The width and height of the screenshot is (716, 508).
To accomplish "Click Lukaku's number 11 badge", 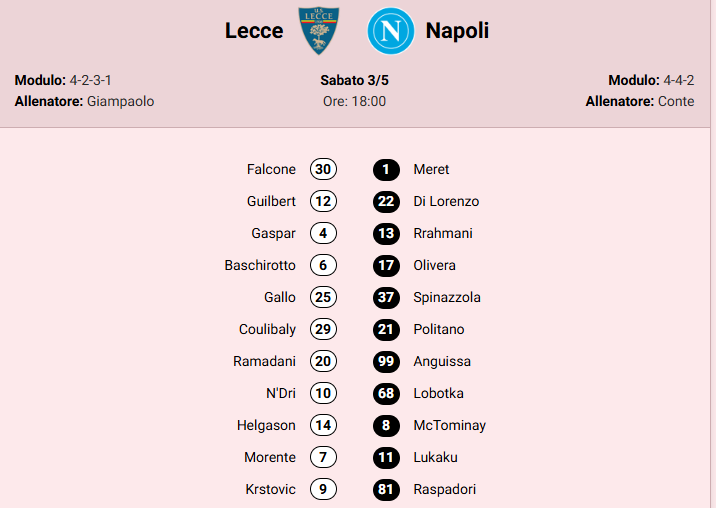I will pyautogui.click(x=387, y=457).
